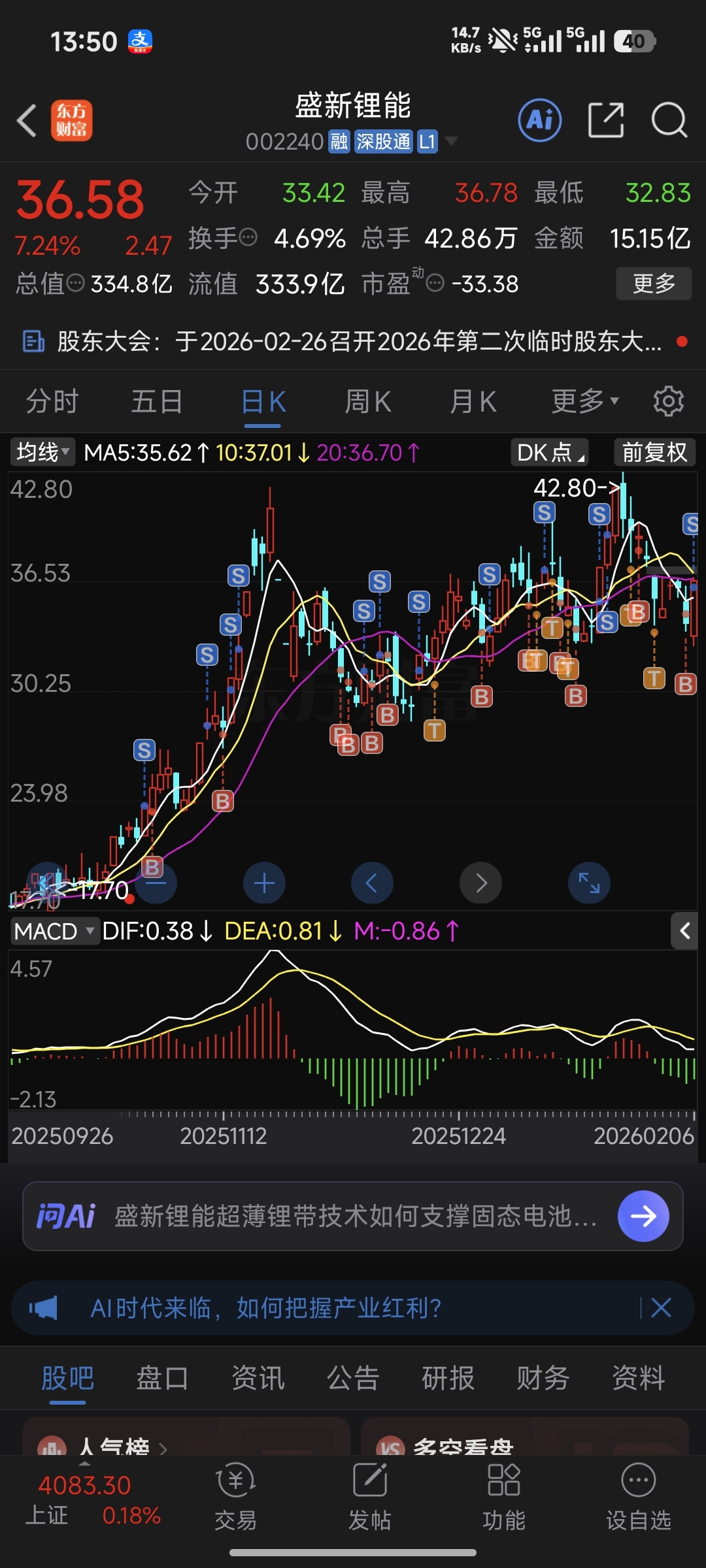The height and width of the screenshot is (1568, 706).
Task: Move chart left with blue arrow
Action: 372,883
